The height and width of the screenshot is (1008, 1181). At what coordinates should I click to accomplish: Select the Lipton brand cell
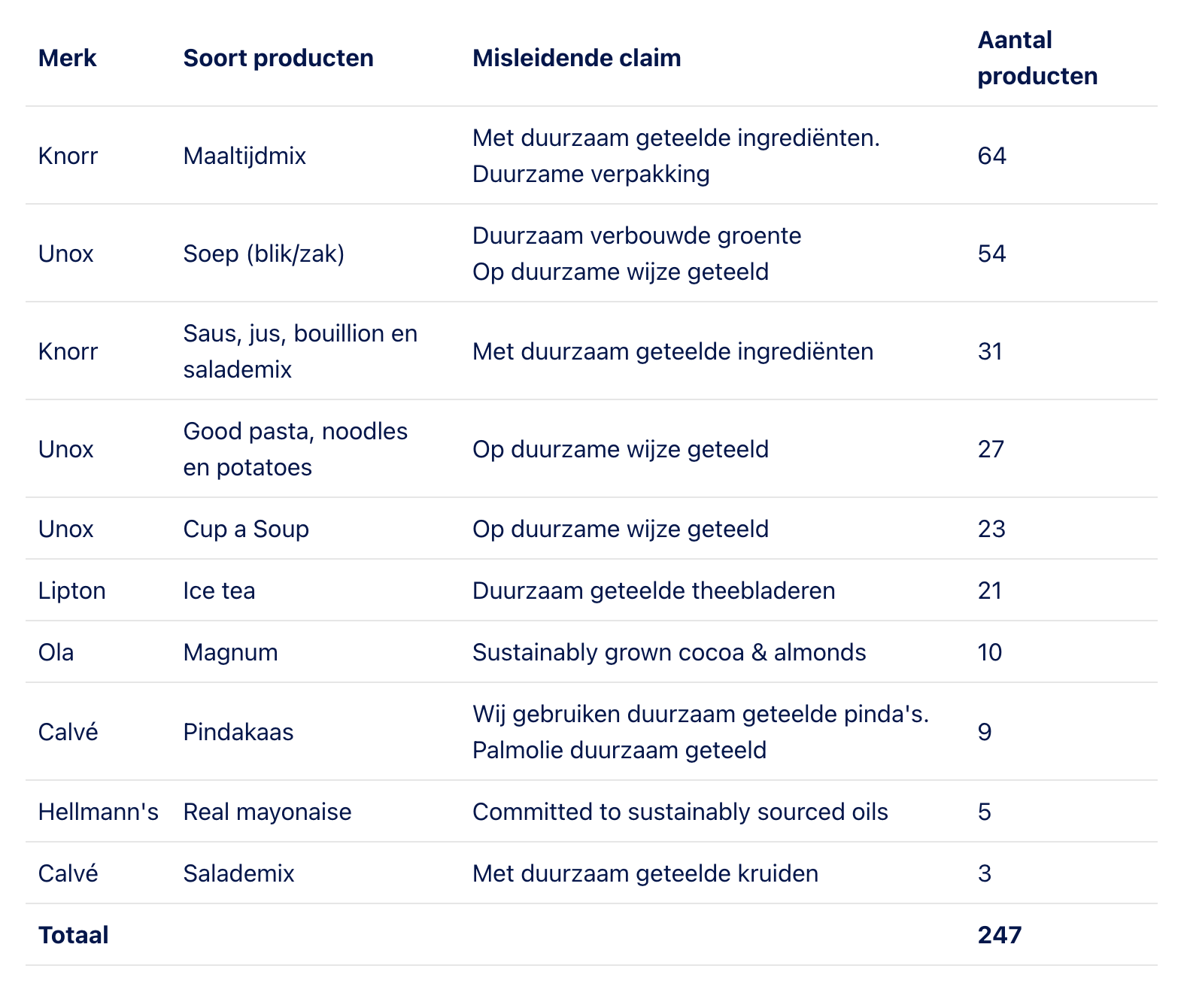pos(71,591)
